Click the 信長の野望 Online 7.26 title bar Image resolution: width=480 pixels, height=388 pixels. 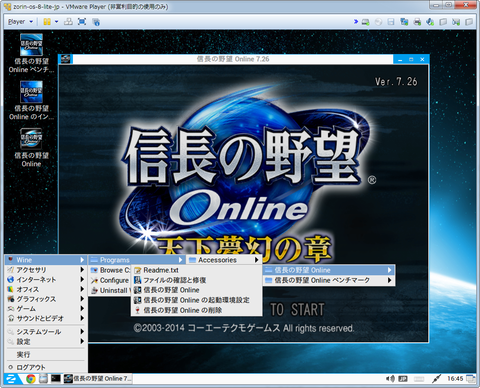(233, 59)
